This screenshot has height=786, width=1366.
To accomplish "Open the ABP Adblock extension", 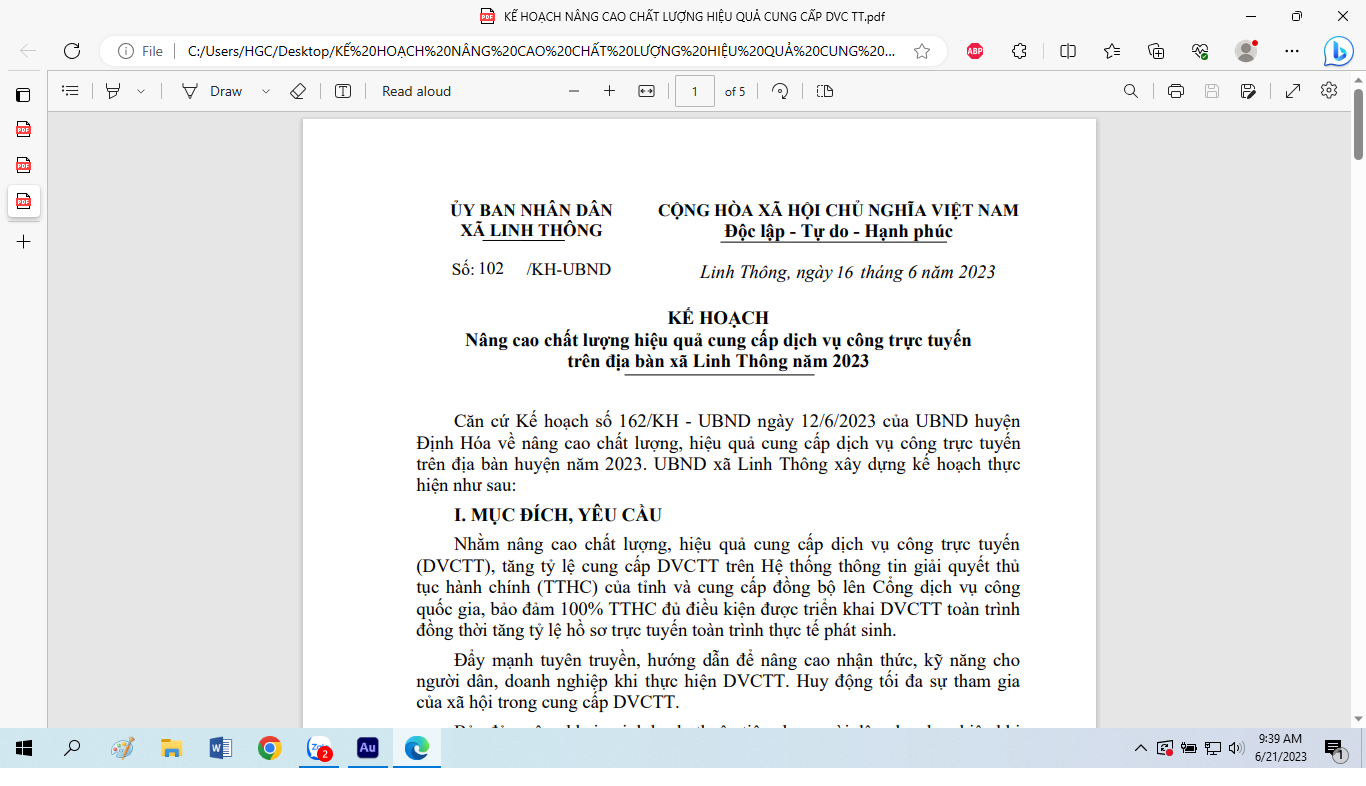I will [x=975, y=51].
